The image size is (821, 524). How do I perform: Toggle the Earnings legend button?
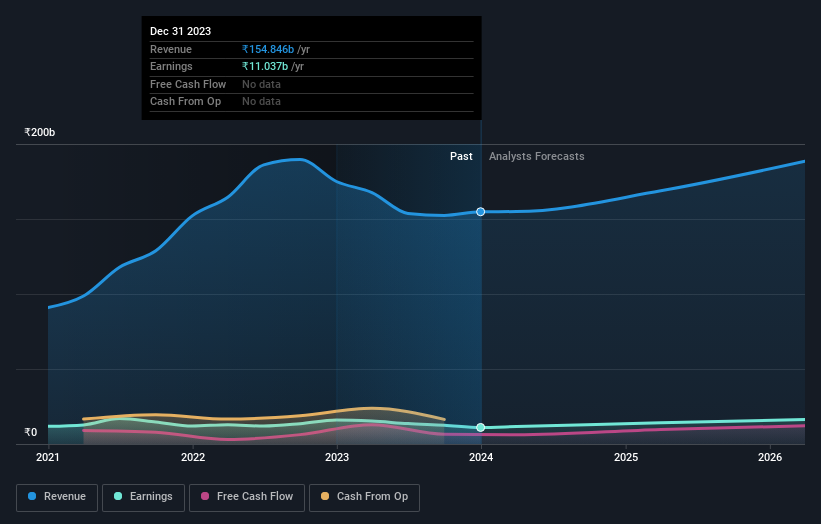click(143, 497)
